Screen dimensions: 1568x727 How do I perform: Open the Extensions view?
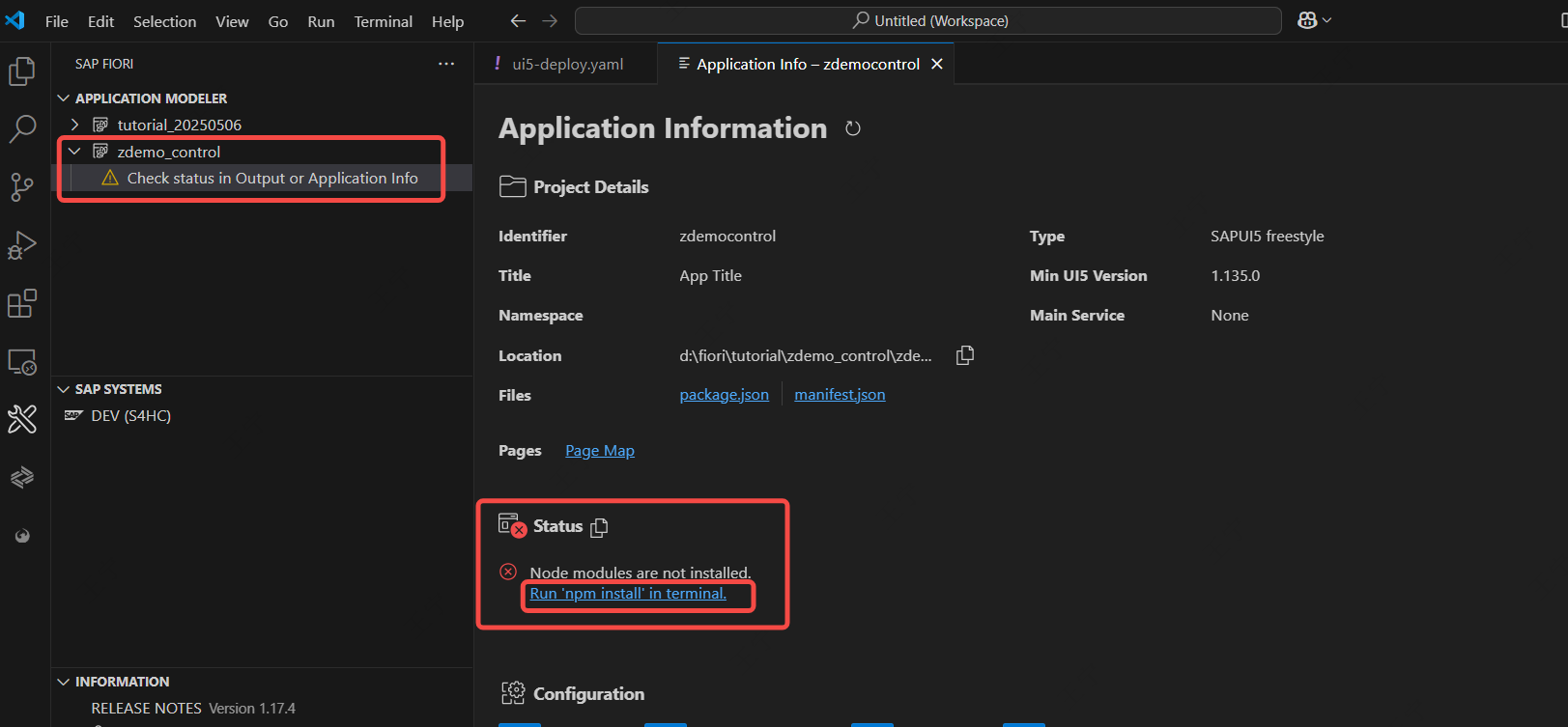click(x=22, y=303)
